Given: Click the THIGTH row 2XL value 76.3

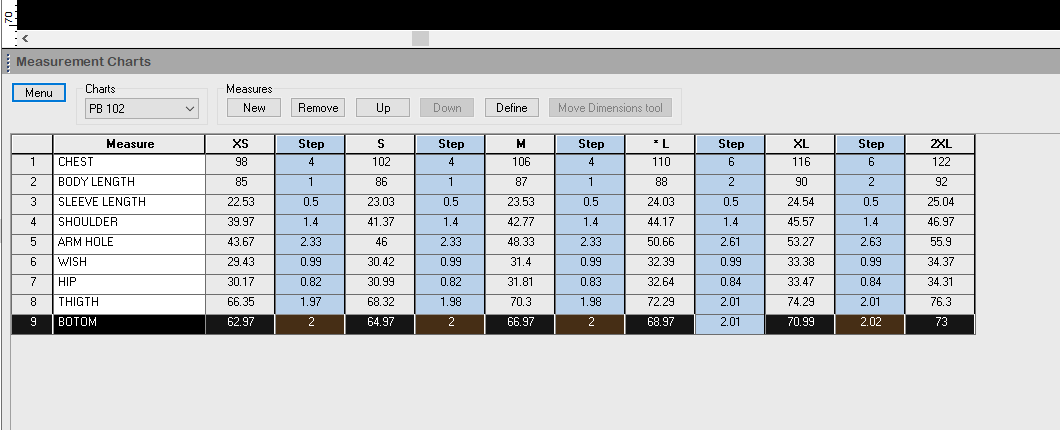Looking at the screenshot, I should pyautogui.click(x=940, y=303).
